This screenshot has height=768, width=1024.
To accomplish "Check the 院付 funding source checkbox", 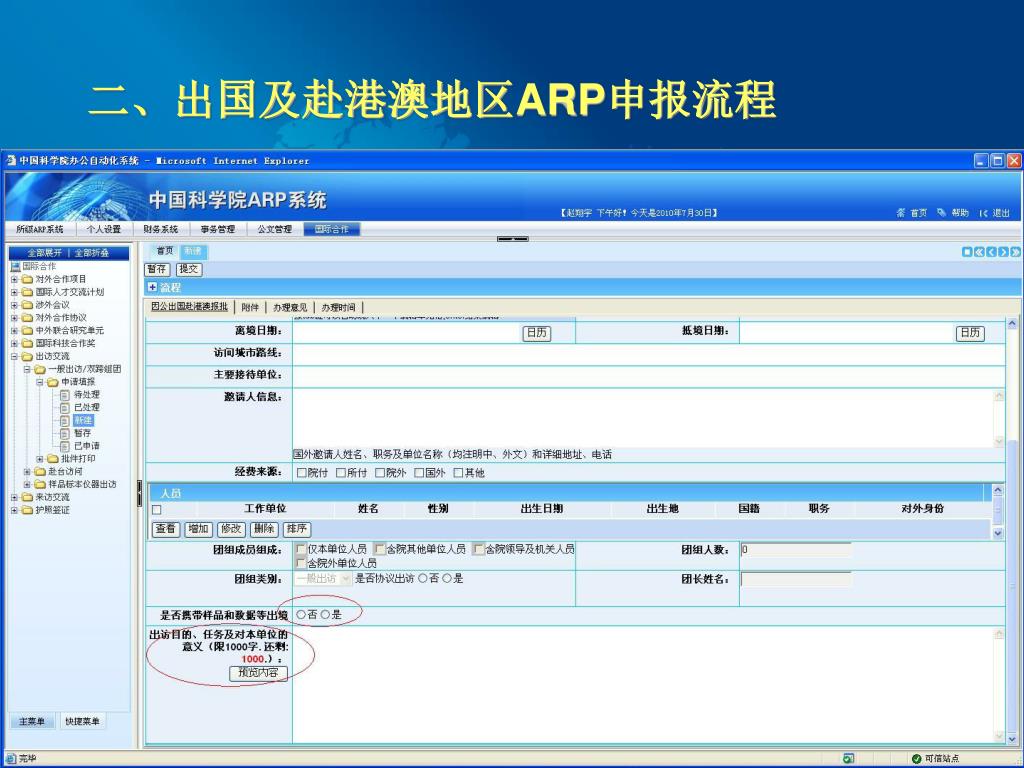I will click(302, 473).
